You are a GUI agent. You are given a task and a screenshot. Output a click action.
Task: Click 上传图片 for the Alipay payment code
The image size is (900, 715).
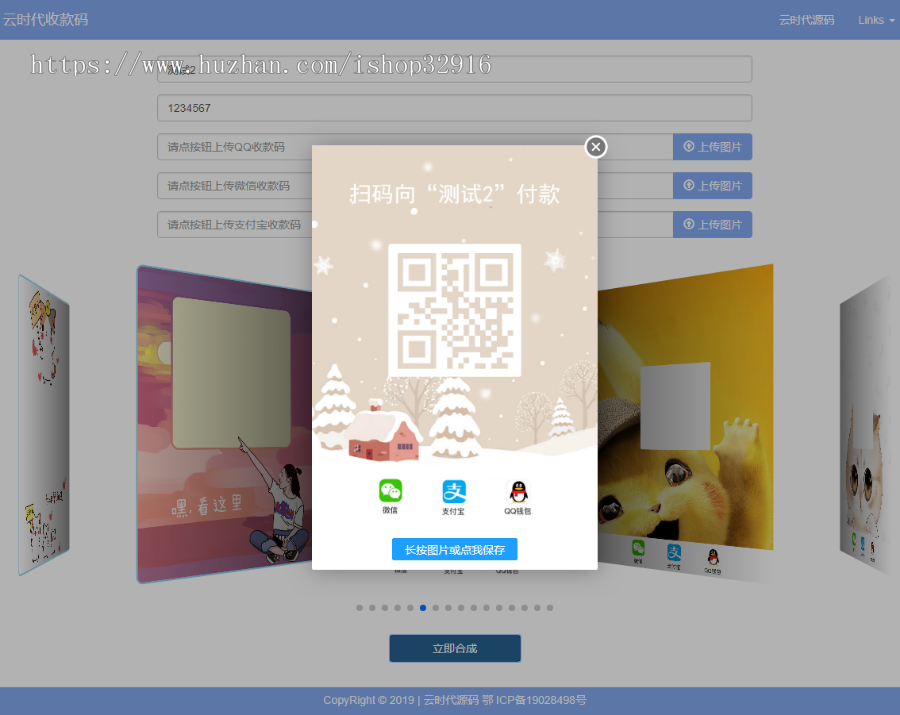point(712,224)
